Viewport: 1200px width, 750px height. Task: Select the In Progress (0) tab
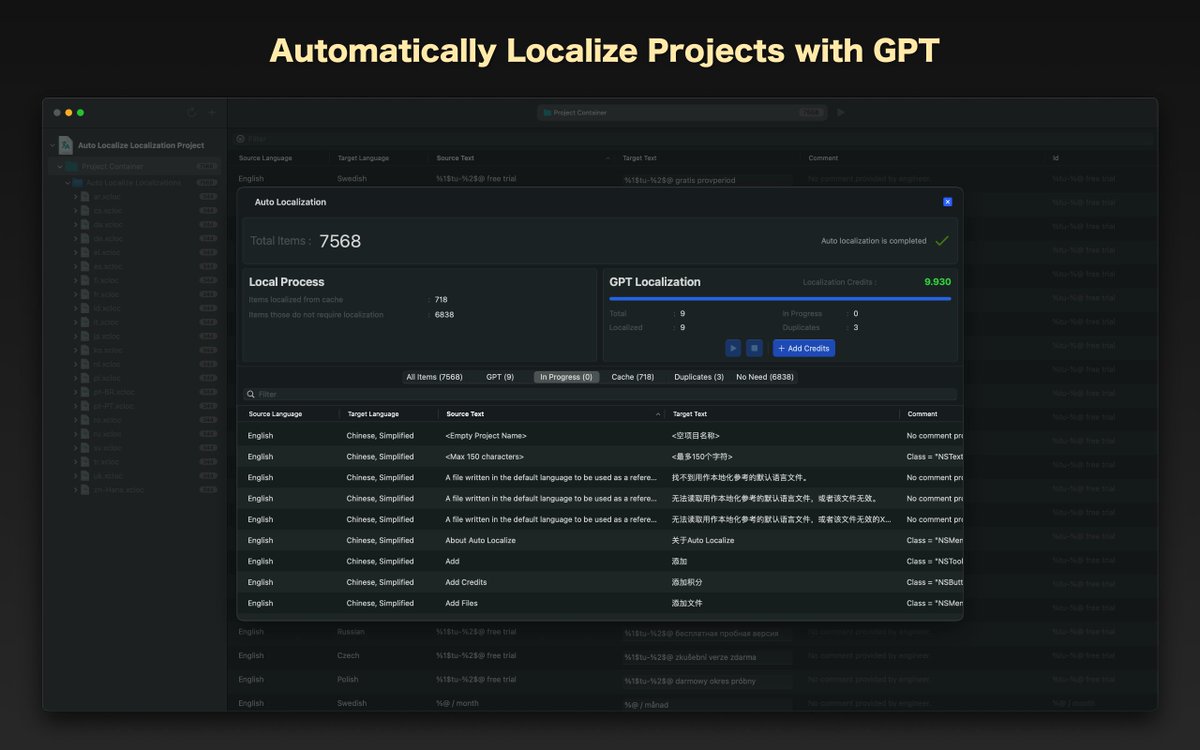(x=566, y=377)
